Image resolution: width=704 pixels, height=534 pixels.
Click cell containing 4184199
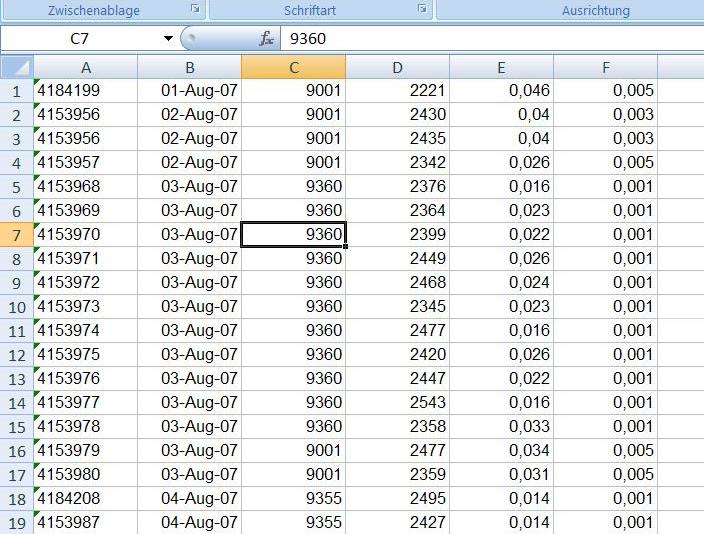(86, 91)
